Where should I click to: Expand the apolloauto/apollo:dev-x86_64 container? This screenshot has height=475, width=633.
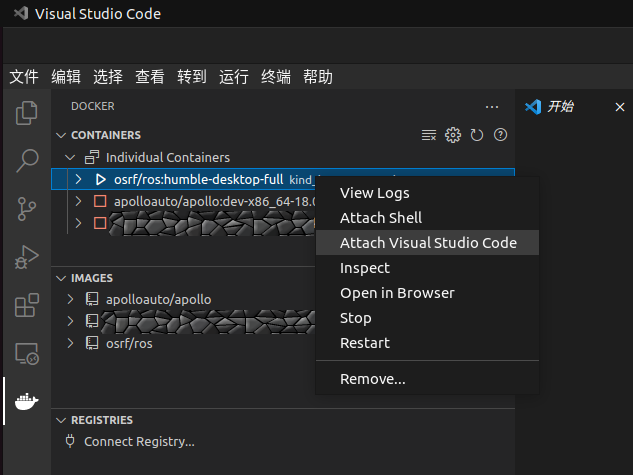pyautogui.click(x=78, y=201)
